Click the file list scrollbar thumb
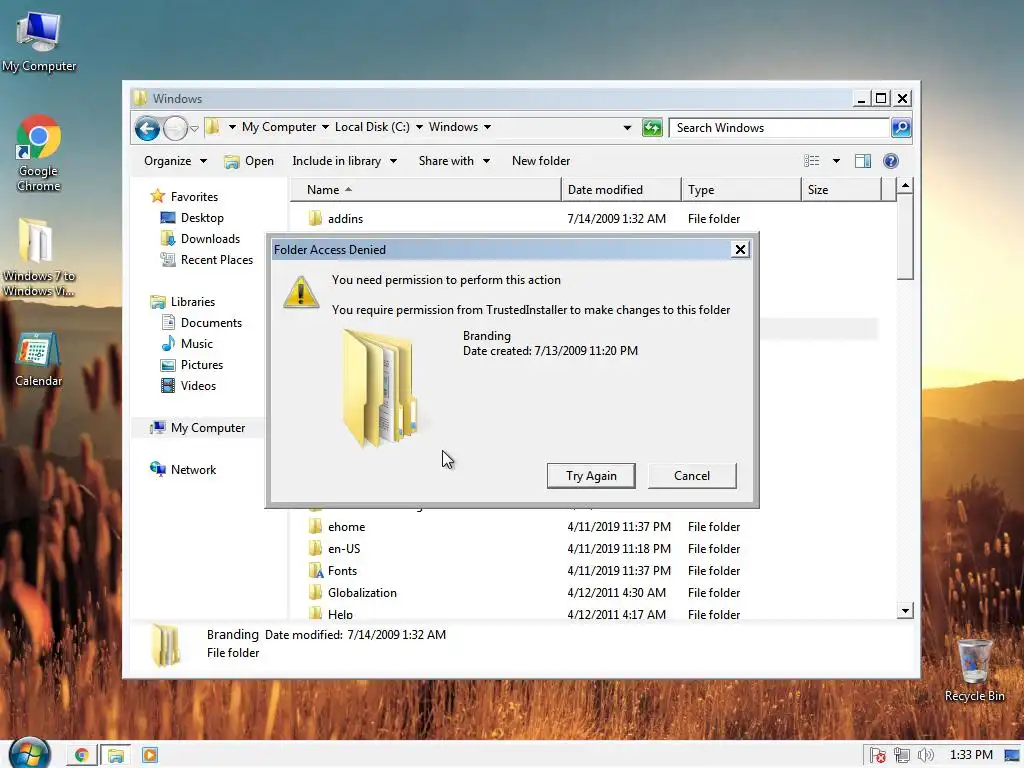The height and width of the screenshot is (768, 1024). tap(904, 236)
